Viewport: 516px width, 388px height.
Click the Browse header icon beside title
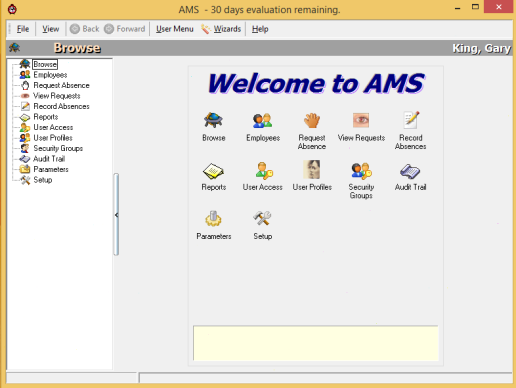tap(14, 48)
